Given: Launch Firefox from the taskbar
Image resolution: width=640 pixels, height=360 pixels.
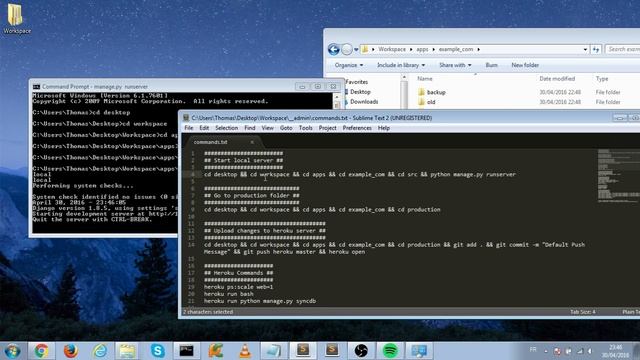Looking at the screenshot, I should (x=71, y=351).
